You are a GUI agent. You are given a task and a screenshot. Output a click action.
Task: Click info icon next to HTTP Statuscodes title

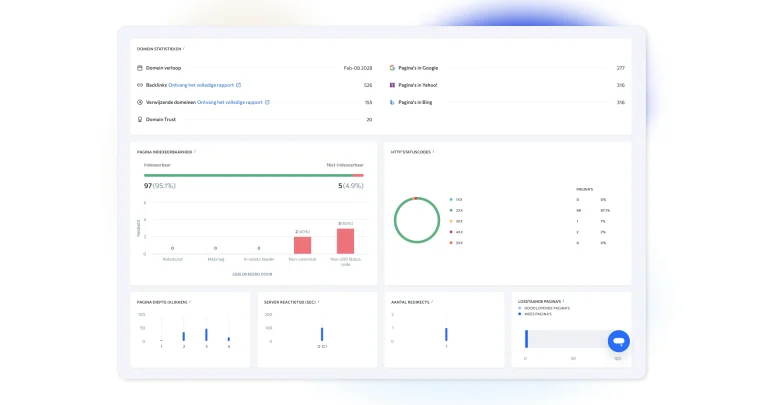point(433,152)
